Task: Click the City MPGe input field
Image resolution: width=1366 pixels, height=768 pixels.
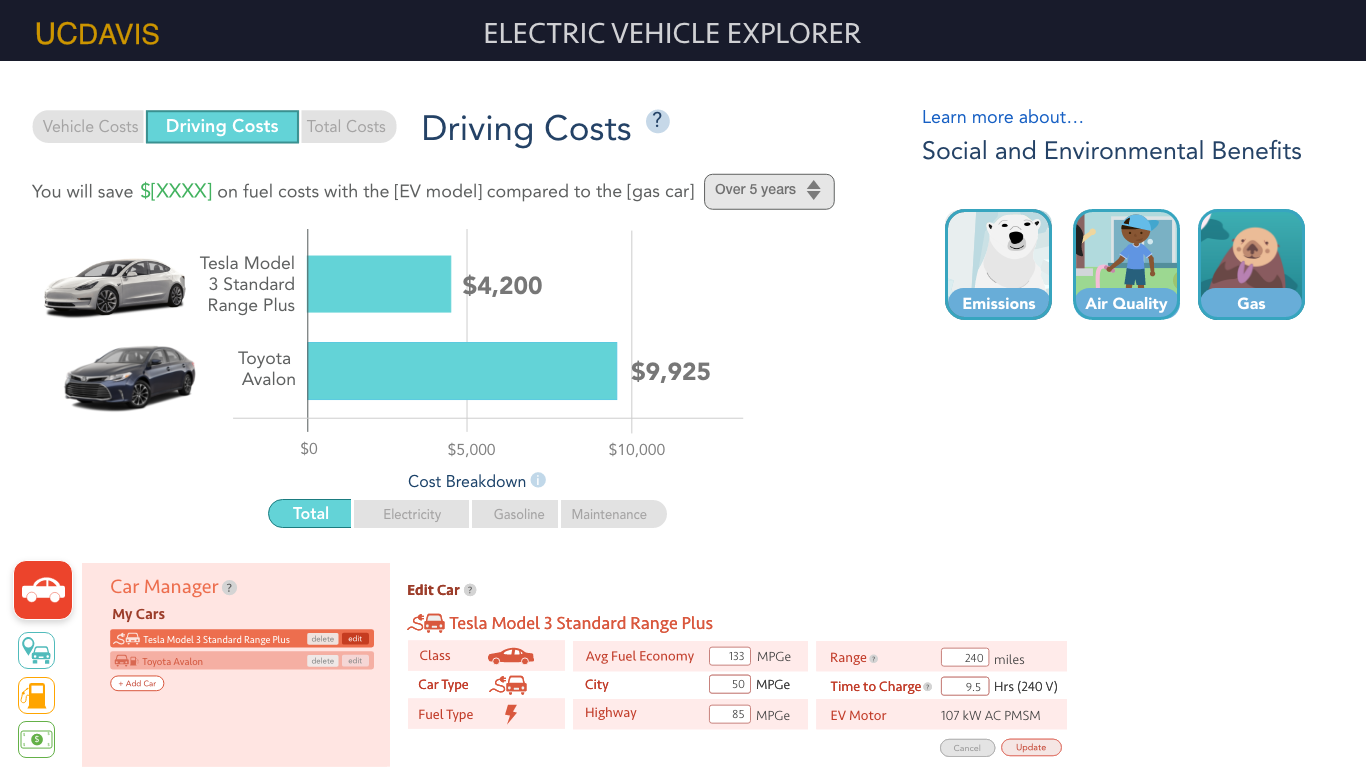Action: (730, 685)
